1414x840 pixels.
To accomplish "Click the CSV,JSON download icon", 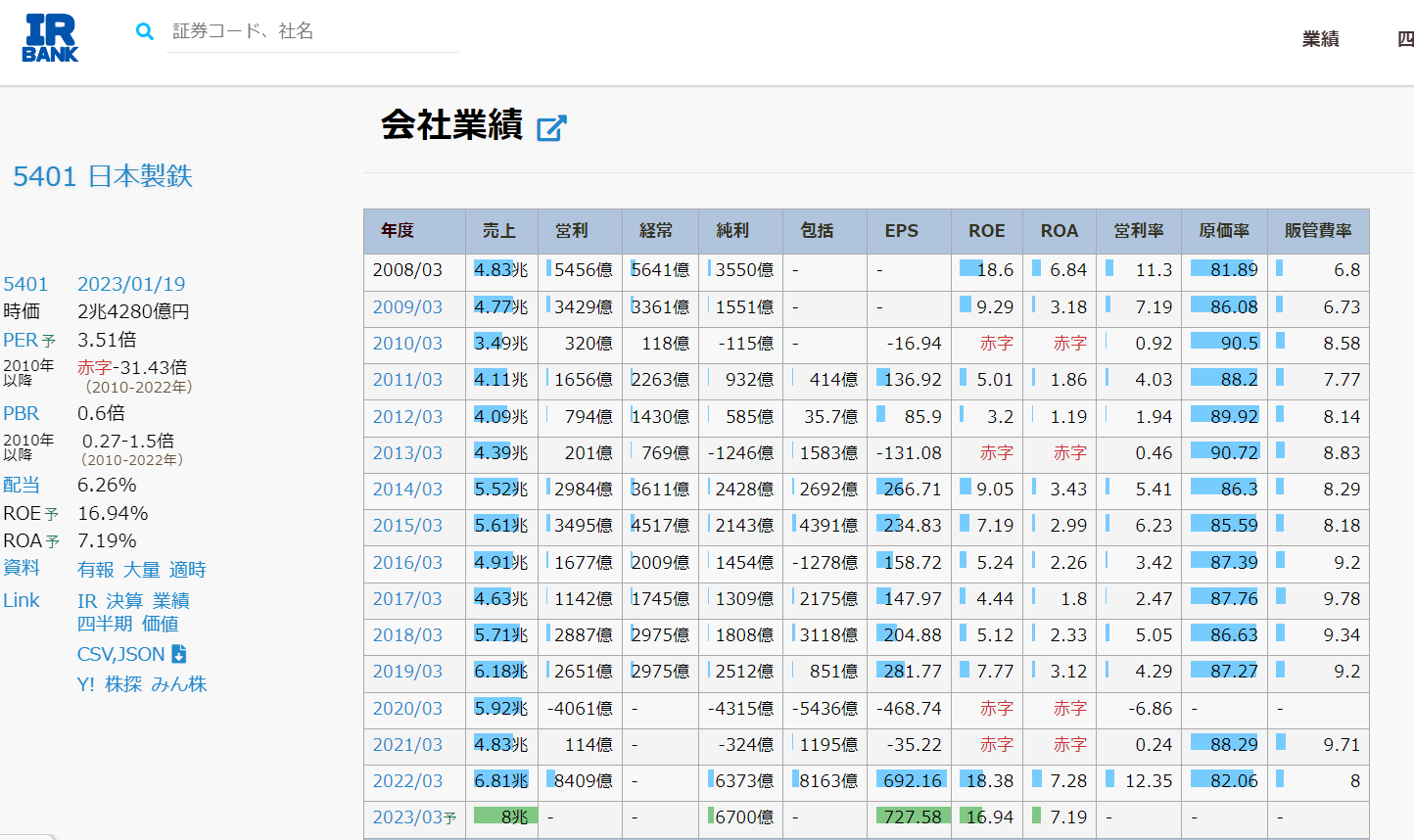I will pyautogui.click(x=179, y=653).
